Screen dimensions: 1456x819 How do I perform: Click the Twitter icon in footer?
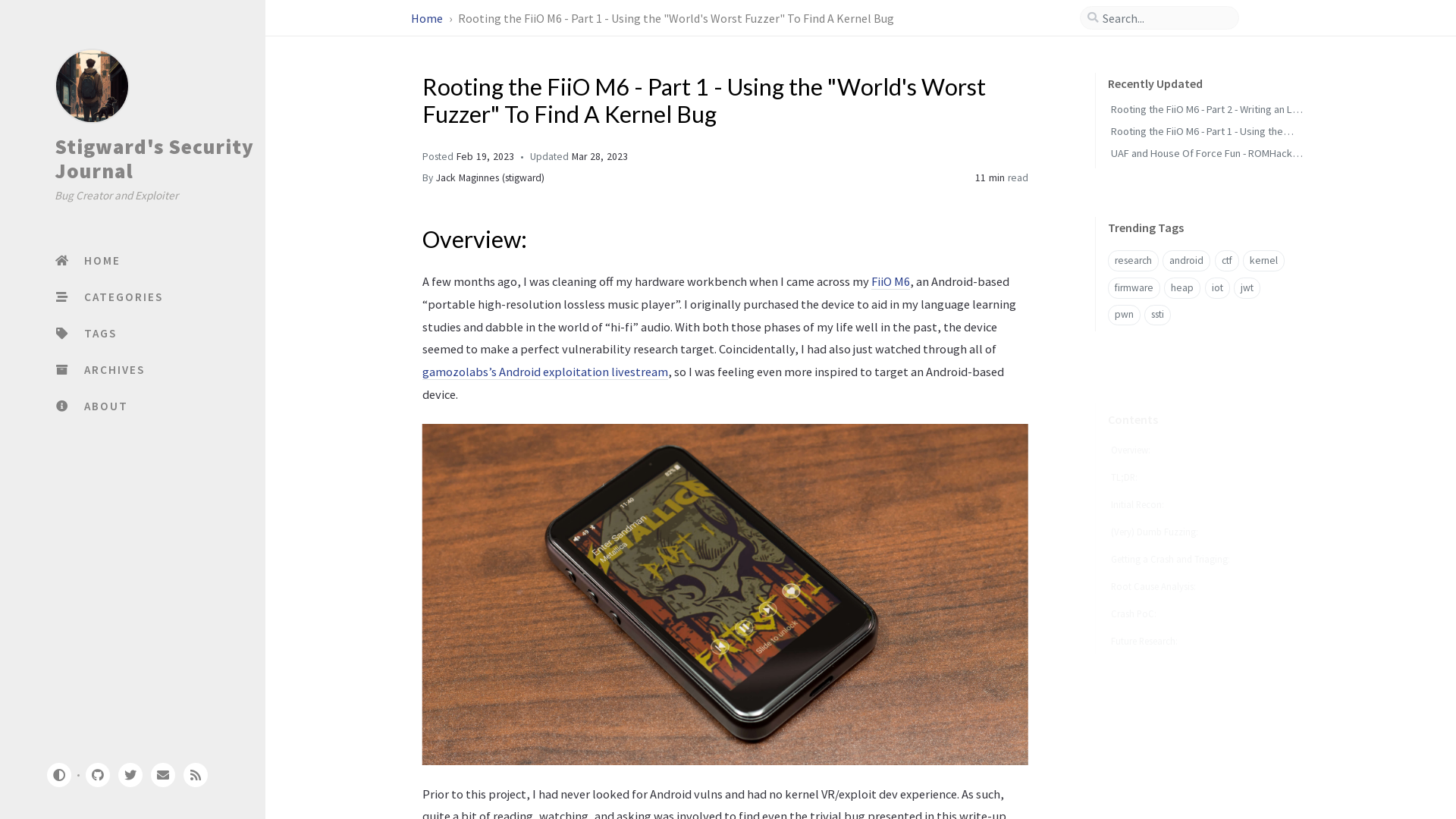(130, 775)
